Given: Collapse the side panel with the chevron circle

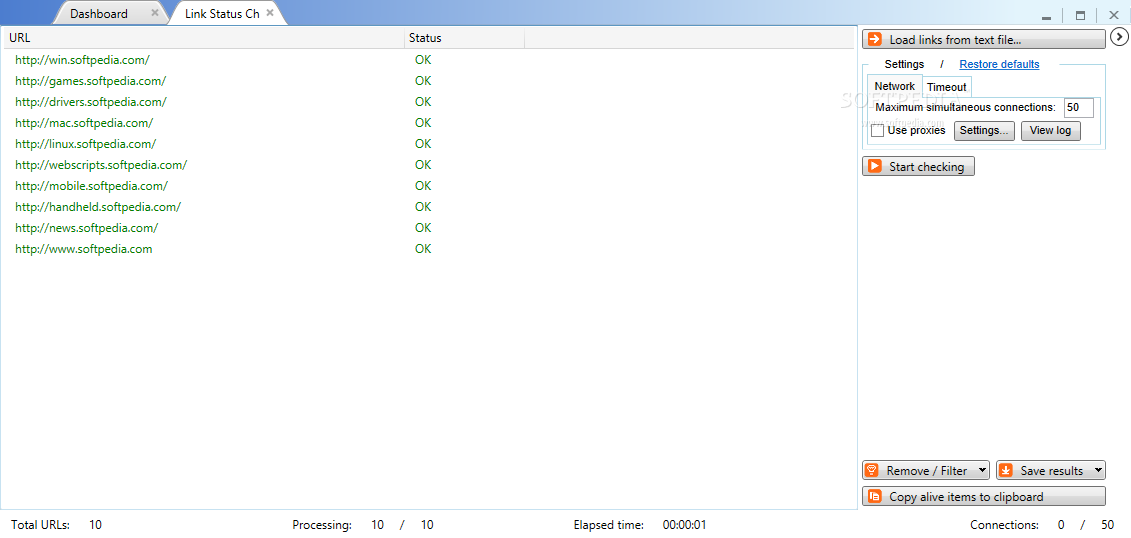Looking at the screenshot, I should pyautogui.click(x=1119, y=37).
